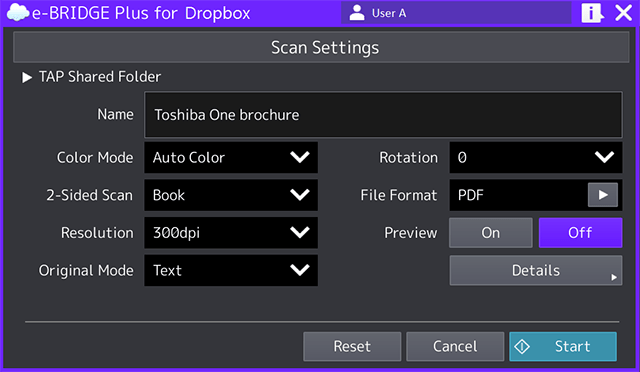Cancel the scan settings
640x372 pixels.
coord(455,346)
